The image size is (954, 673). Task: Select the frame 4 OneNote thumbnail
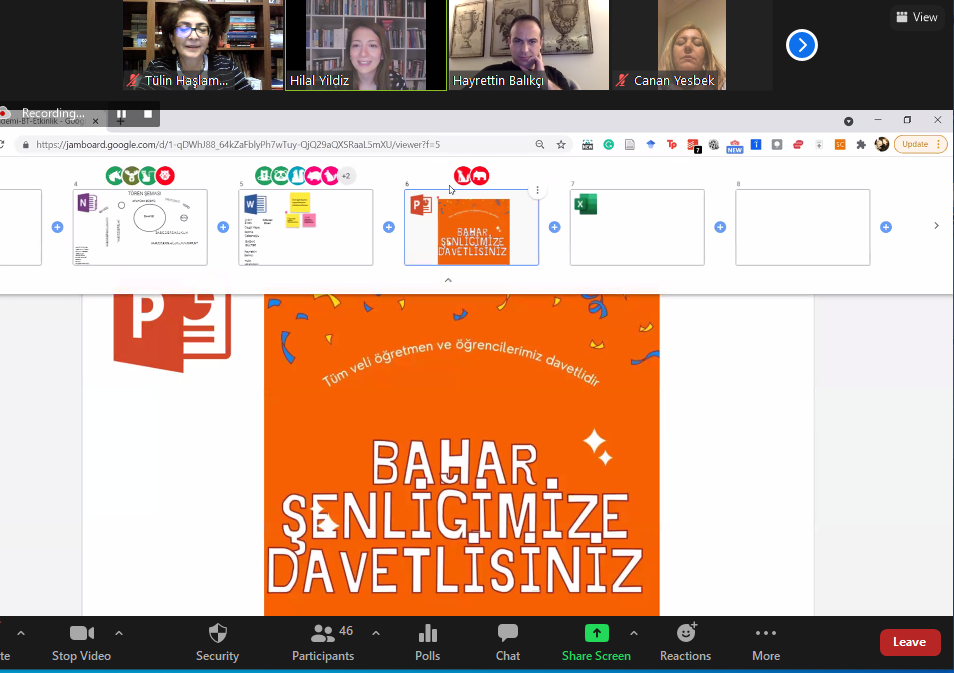click(x=140, y=227)
